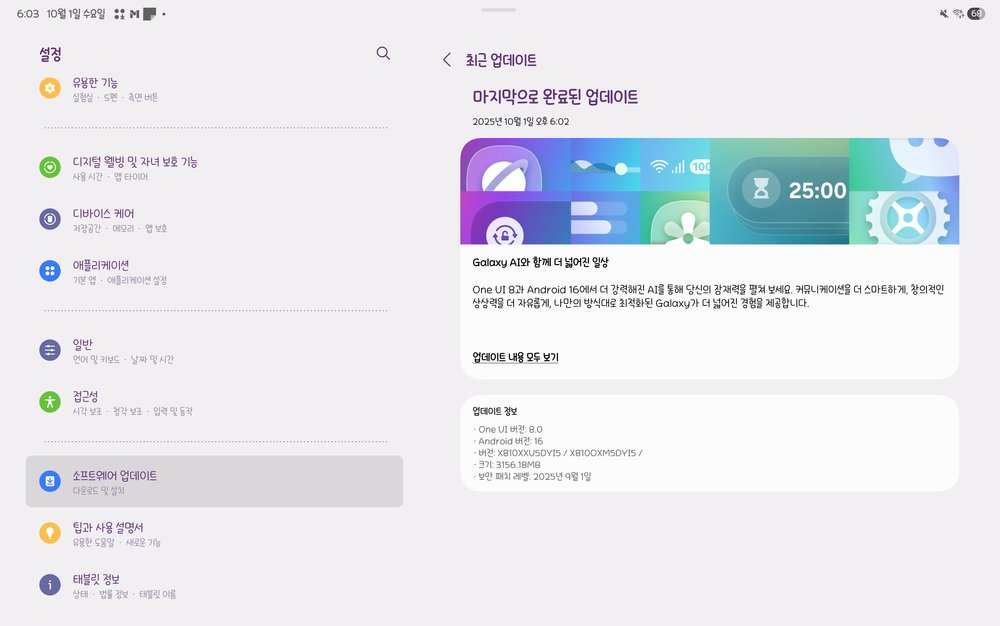The image size is (1000, 626).
Task: Tap the 2025년 10월 1일 오후 6:02 timestamp
Action: (520, 121)
